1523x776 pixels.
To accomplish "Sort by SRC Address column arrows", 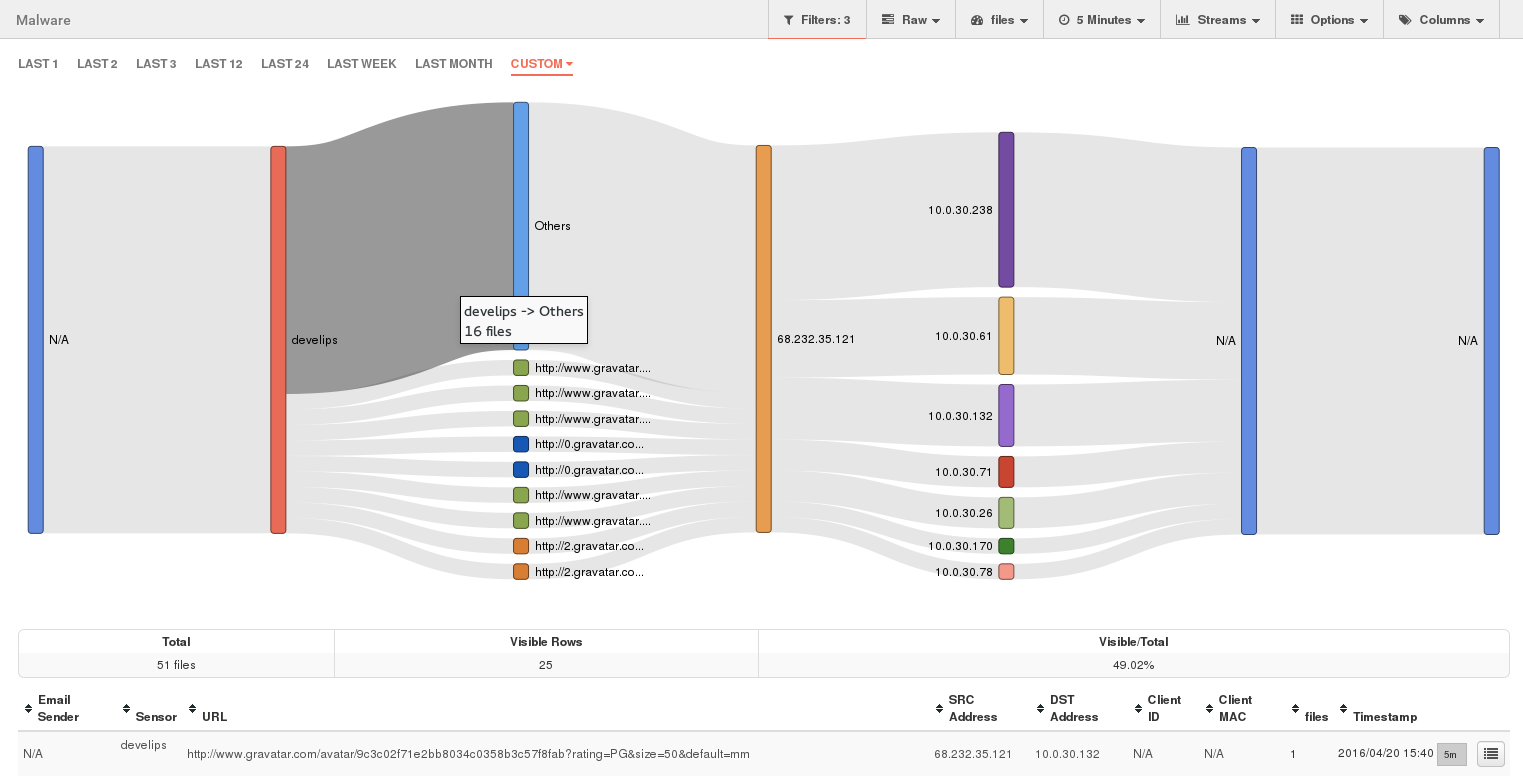I will (939, 708).
